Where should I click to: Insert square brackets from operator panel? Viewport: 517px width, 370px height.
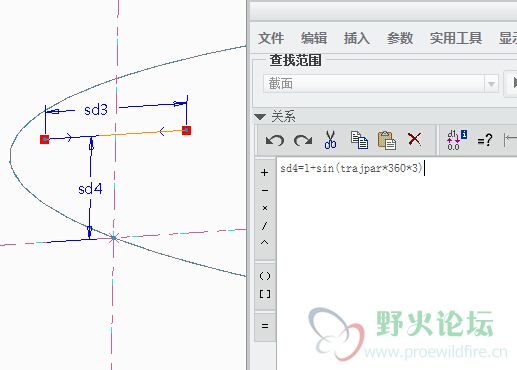click(x=265, y=294)
